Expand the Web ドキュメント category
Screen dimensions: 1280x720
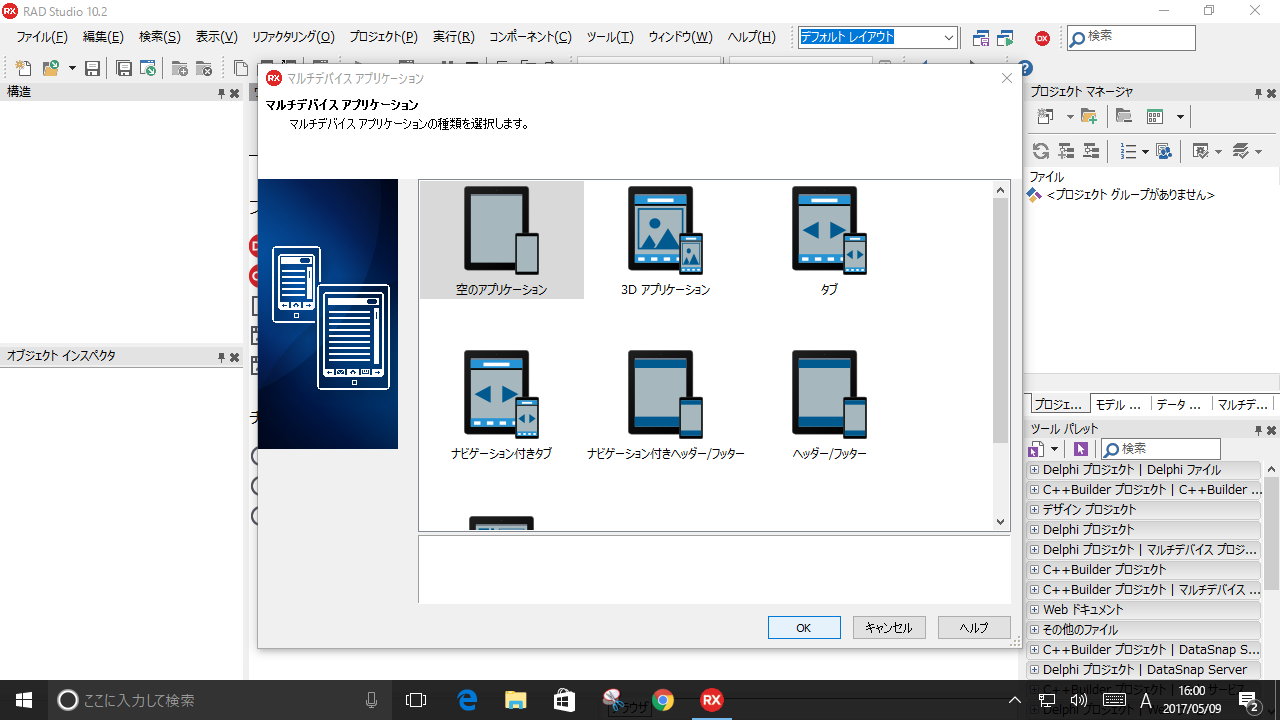[1034, 610]
